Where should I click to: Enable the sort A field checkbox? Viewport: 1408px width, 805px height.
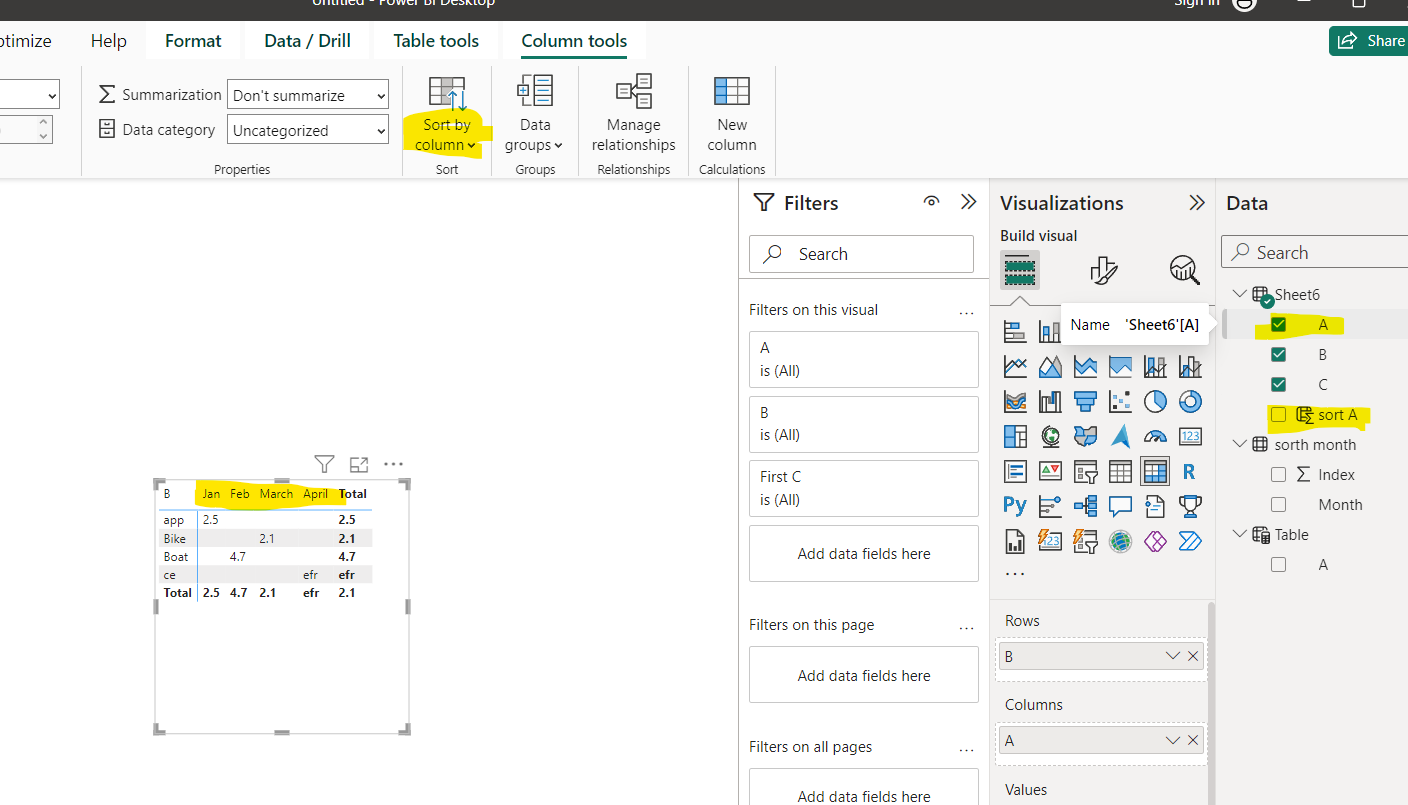pyautogui.click(x=1279, y=414)
